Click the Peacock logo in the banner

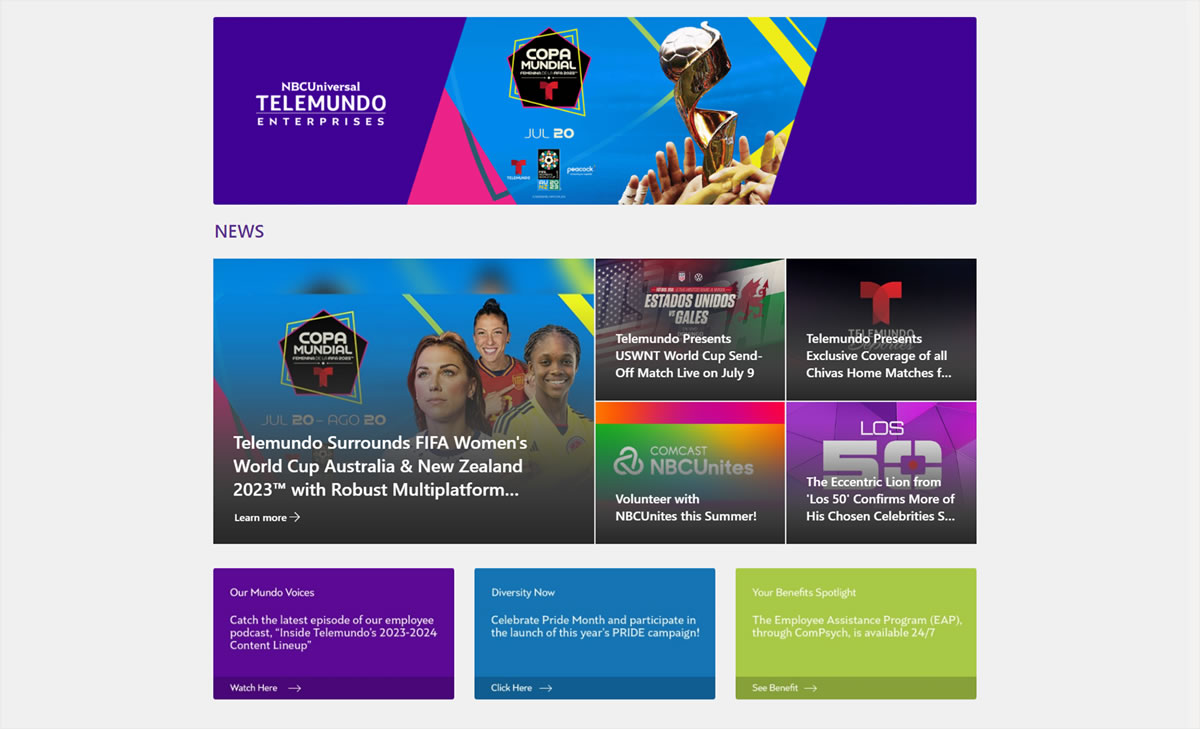(x=580, y=171)
